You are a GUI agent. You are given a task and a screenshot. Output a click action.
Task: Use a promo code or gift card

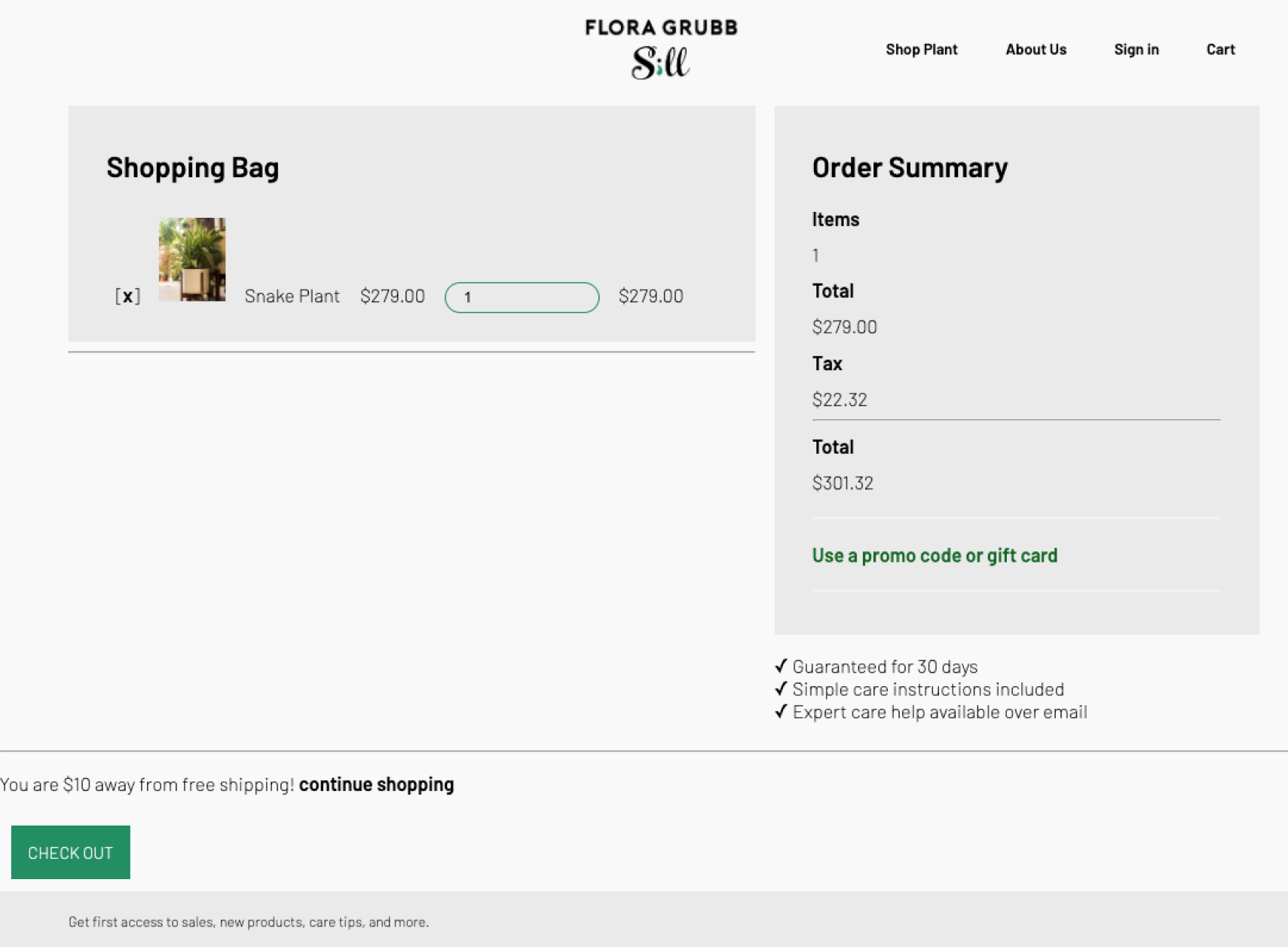[935, 556]
